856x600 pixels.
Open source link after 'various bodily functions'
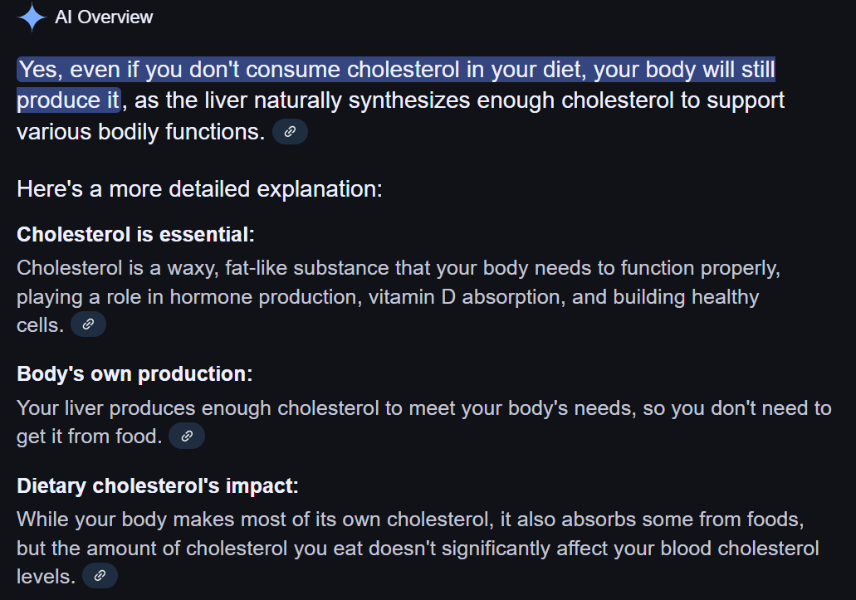coord(290,132)
